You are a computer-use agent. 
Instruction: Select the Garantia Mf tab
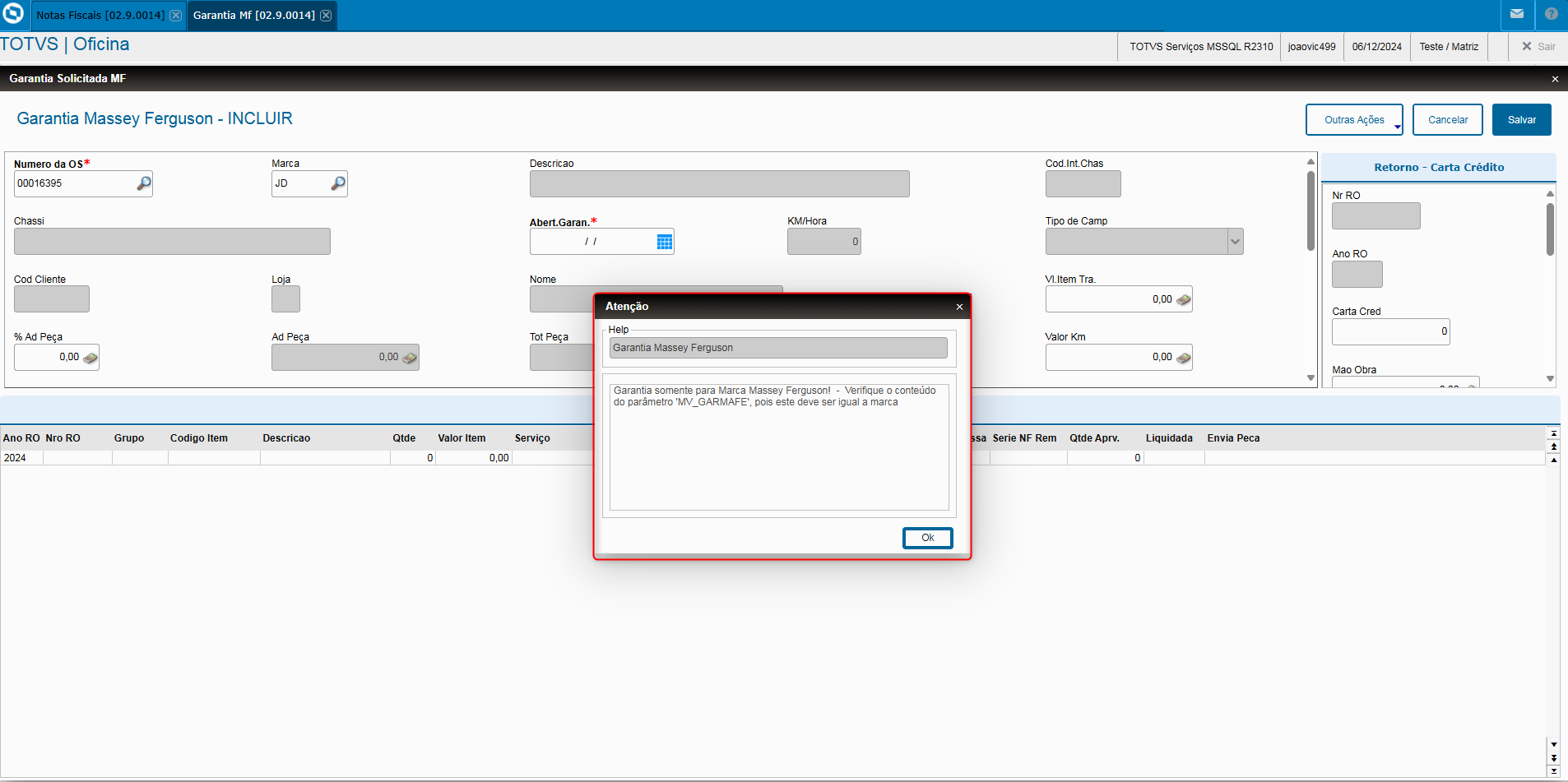pyautogui.click(x=254, y=16)
